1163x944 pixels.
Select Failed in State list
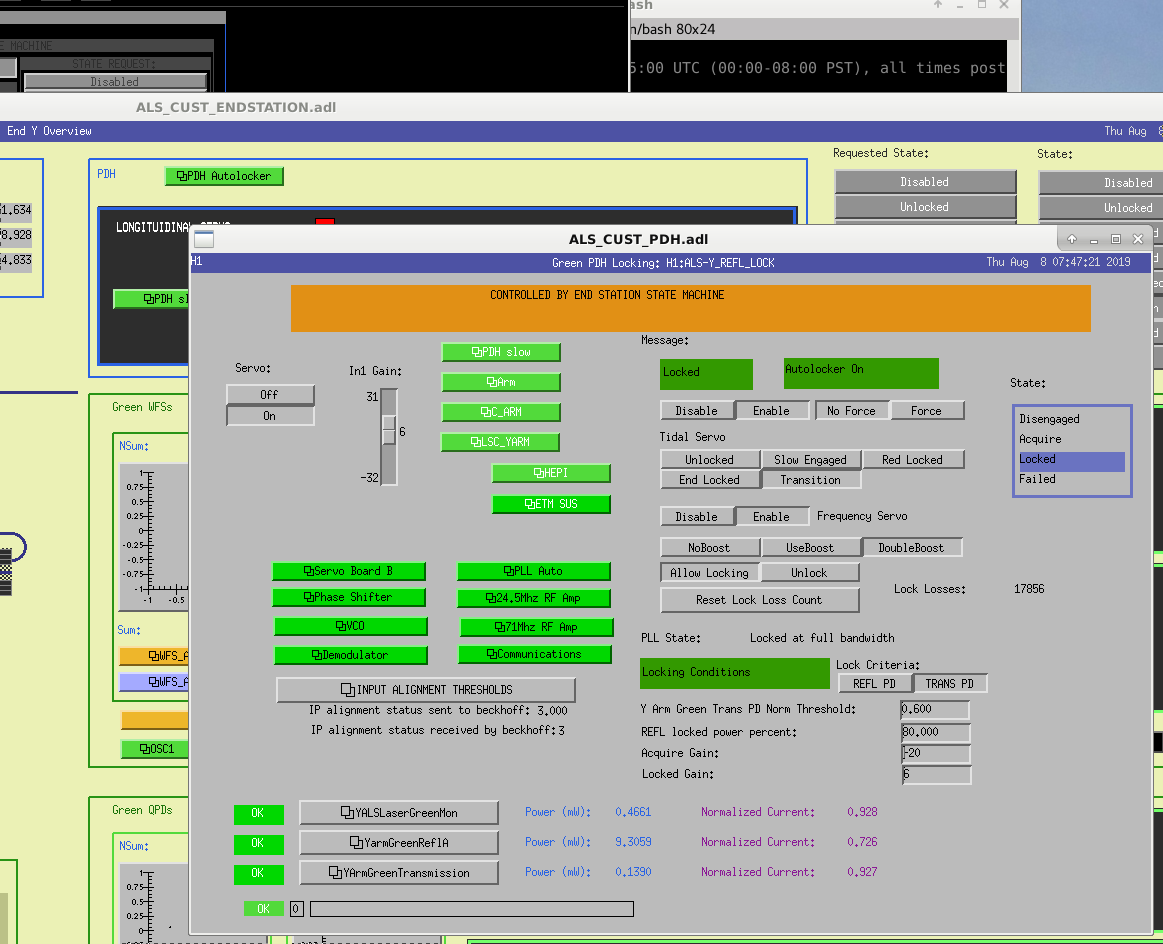coord(1072,479)
